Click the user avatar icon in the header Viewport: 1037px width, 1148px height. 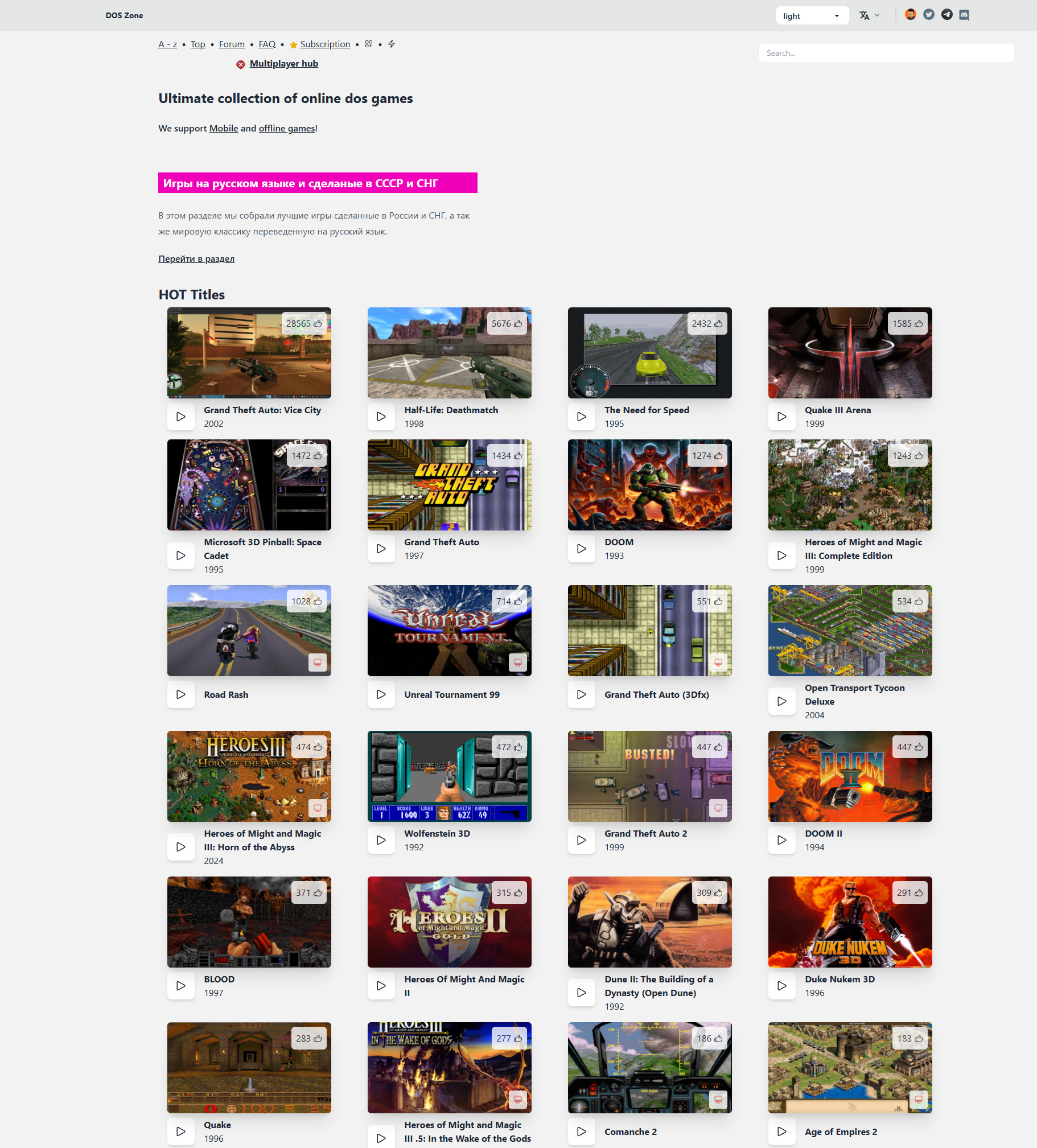[x=911, y=15]
